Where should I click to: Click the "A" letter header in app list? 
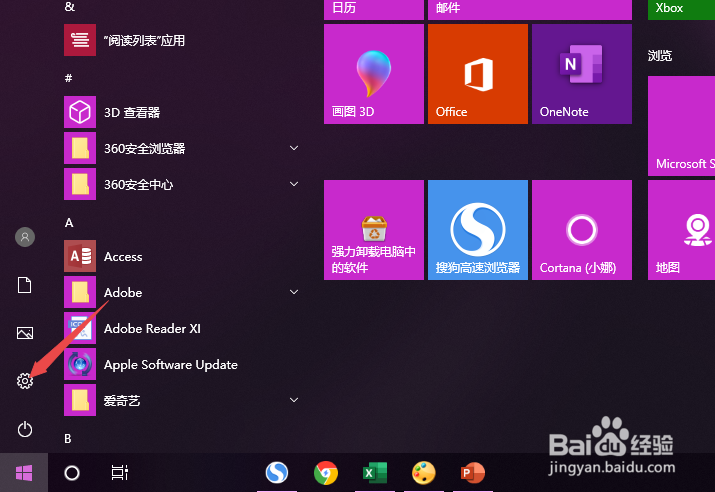tap(69, 223)
